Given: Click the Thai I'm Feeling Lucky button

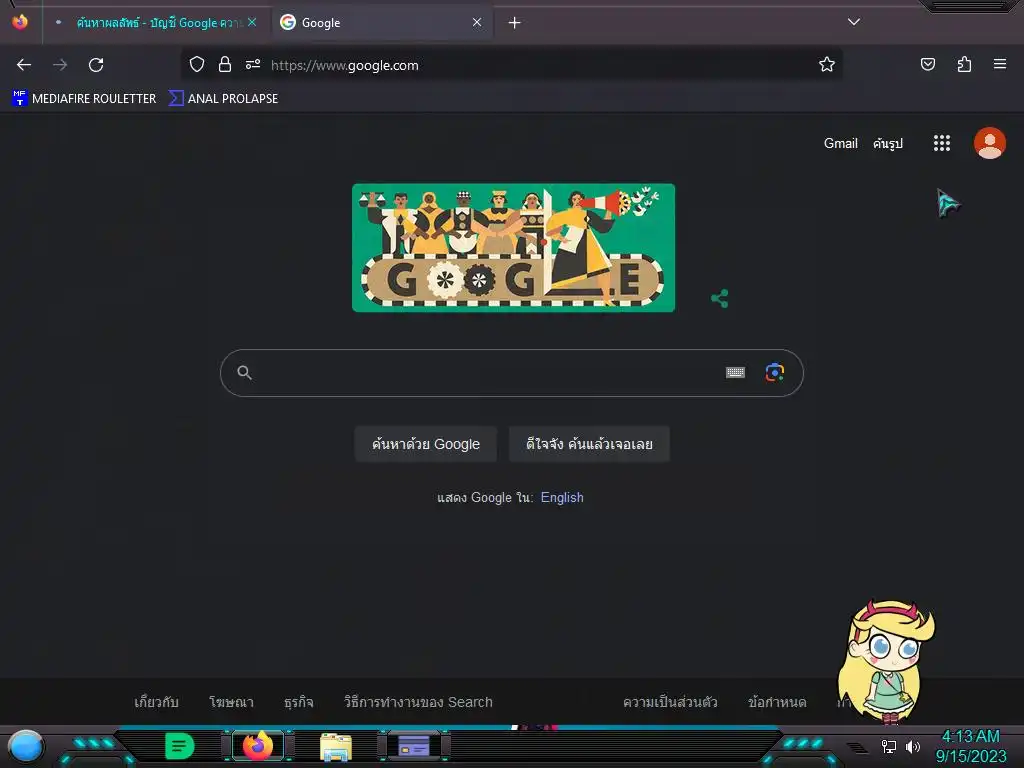Looking at the screenshot, I should (589, 444).
